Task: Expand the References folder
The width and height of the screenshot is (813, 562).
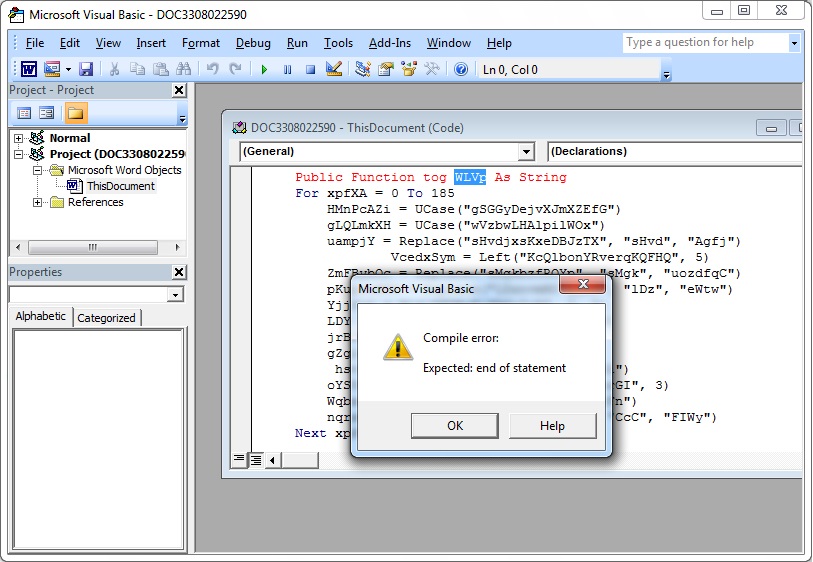Action: (37, 203)
